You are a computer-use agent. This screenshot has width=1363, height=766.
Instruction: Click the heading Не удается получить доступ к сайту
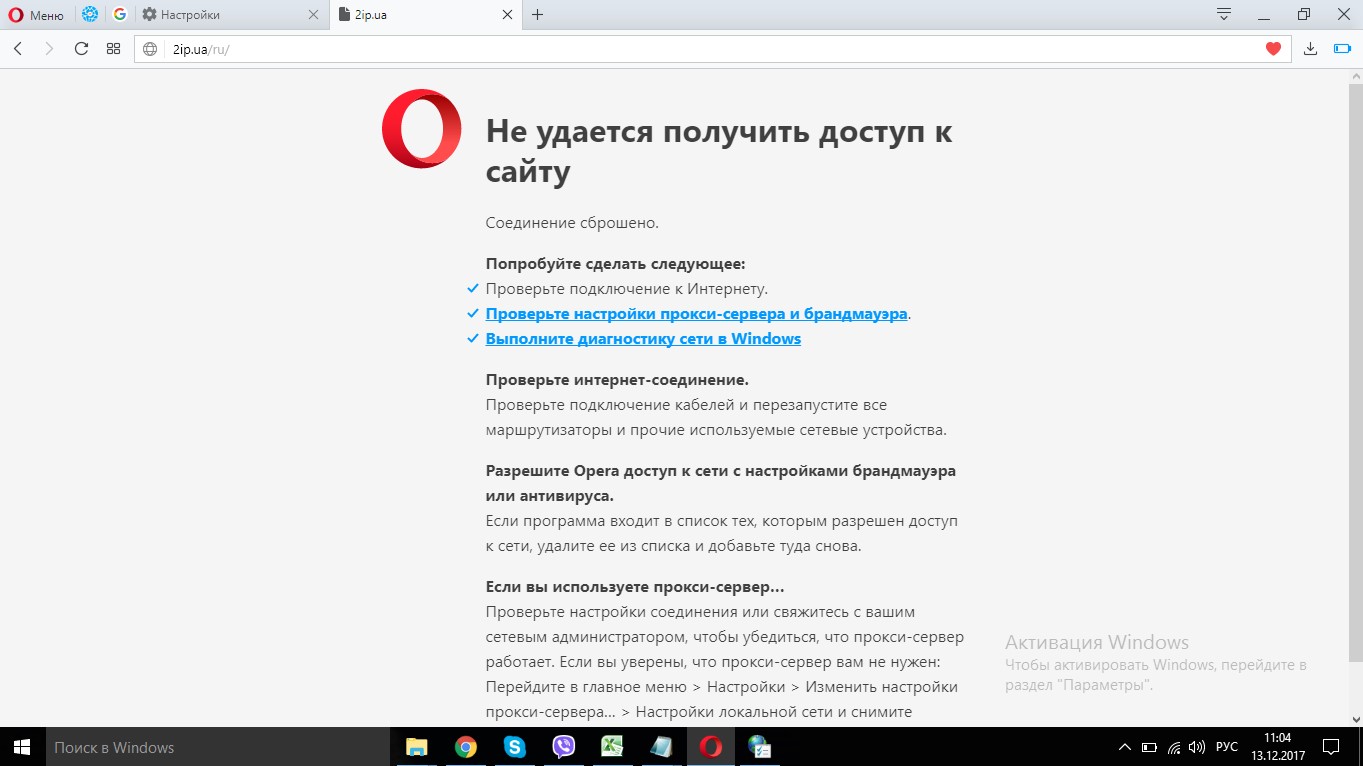719,151
